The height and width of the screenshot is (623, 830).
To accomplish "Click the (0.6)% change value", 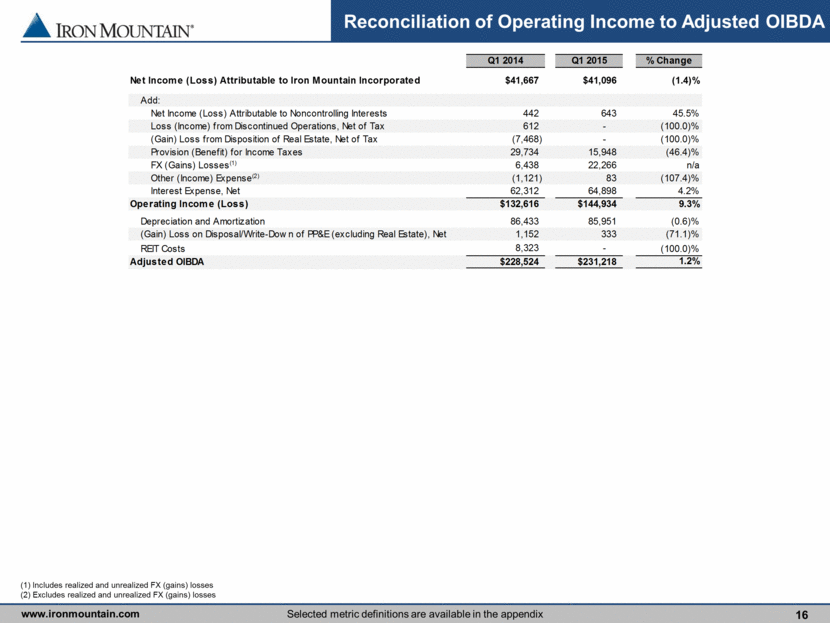I will pos(684,221).
